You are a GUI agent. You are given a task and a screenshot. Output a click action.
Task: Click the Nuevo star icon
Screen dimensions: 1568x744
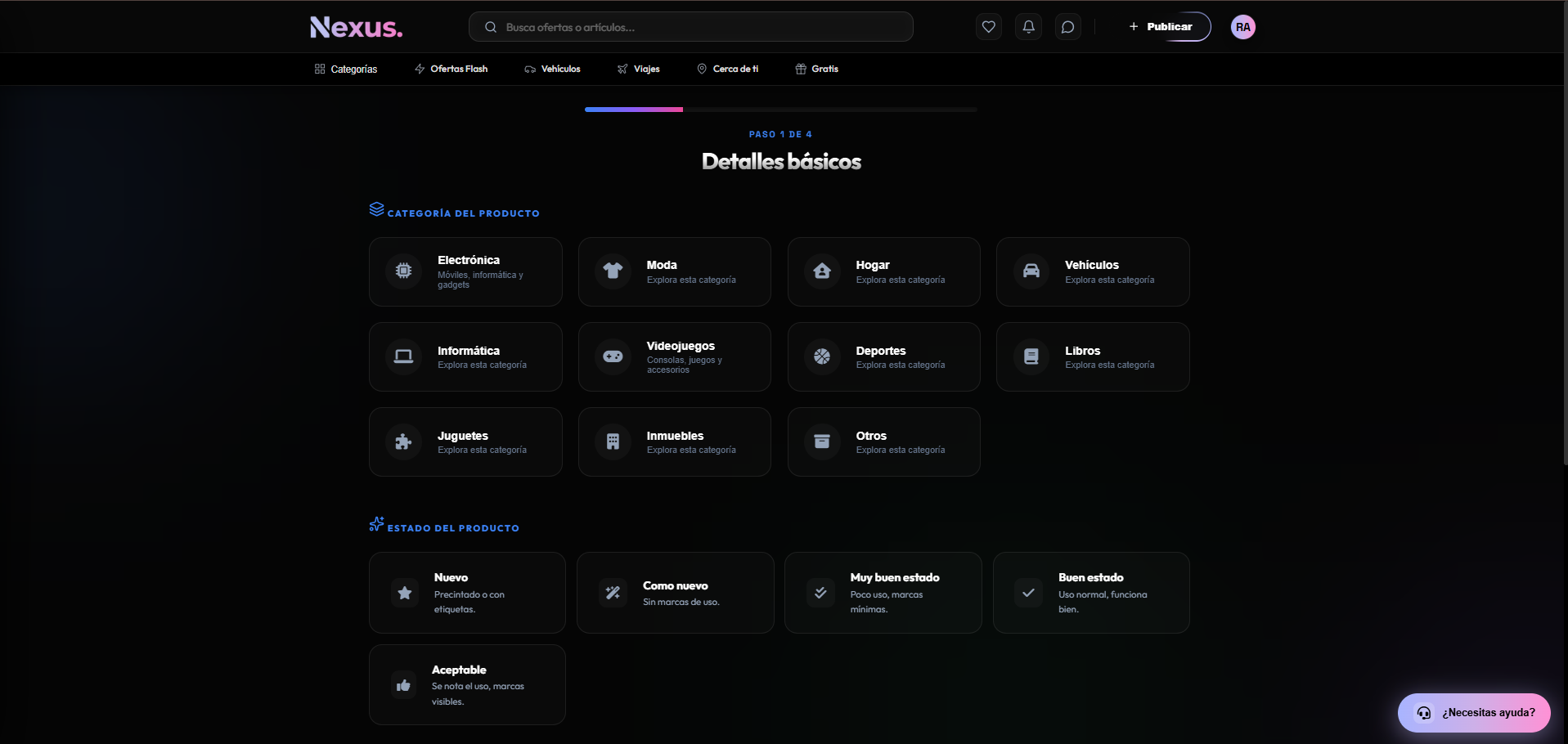click(x=405, y=593)
